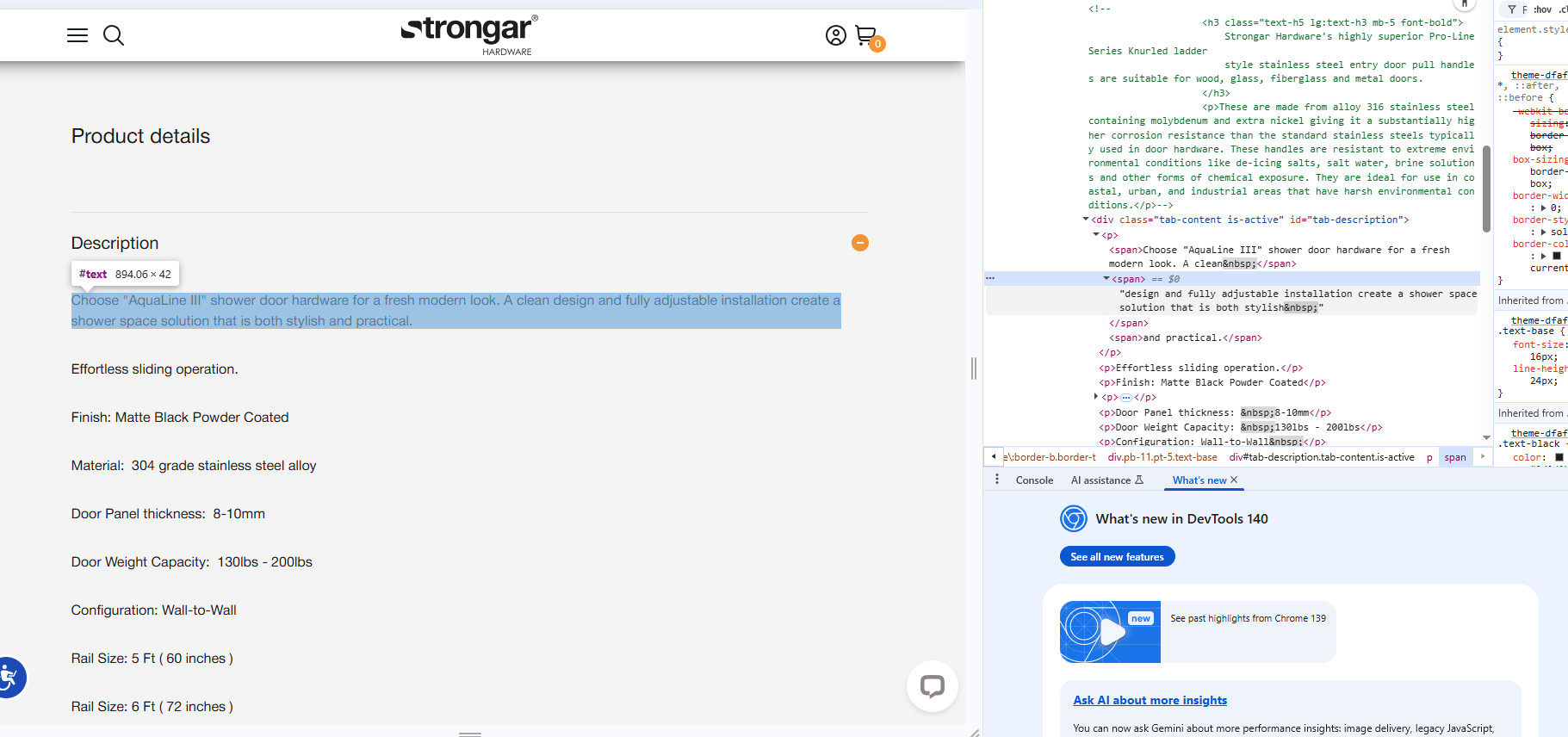
Task: Collapse the selected span element node
Action: click(x=1106, y=279)
